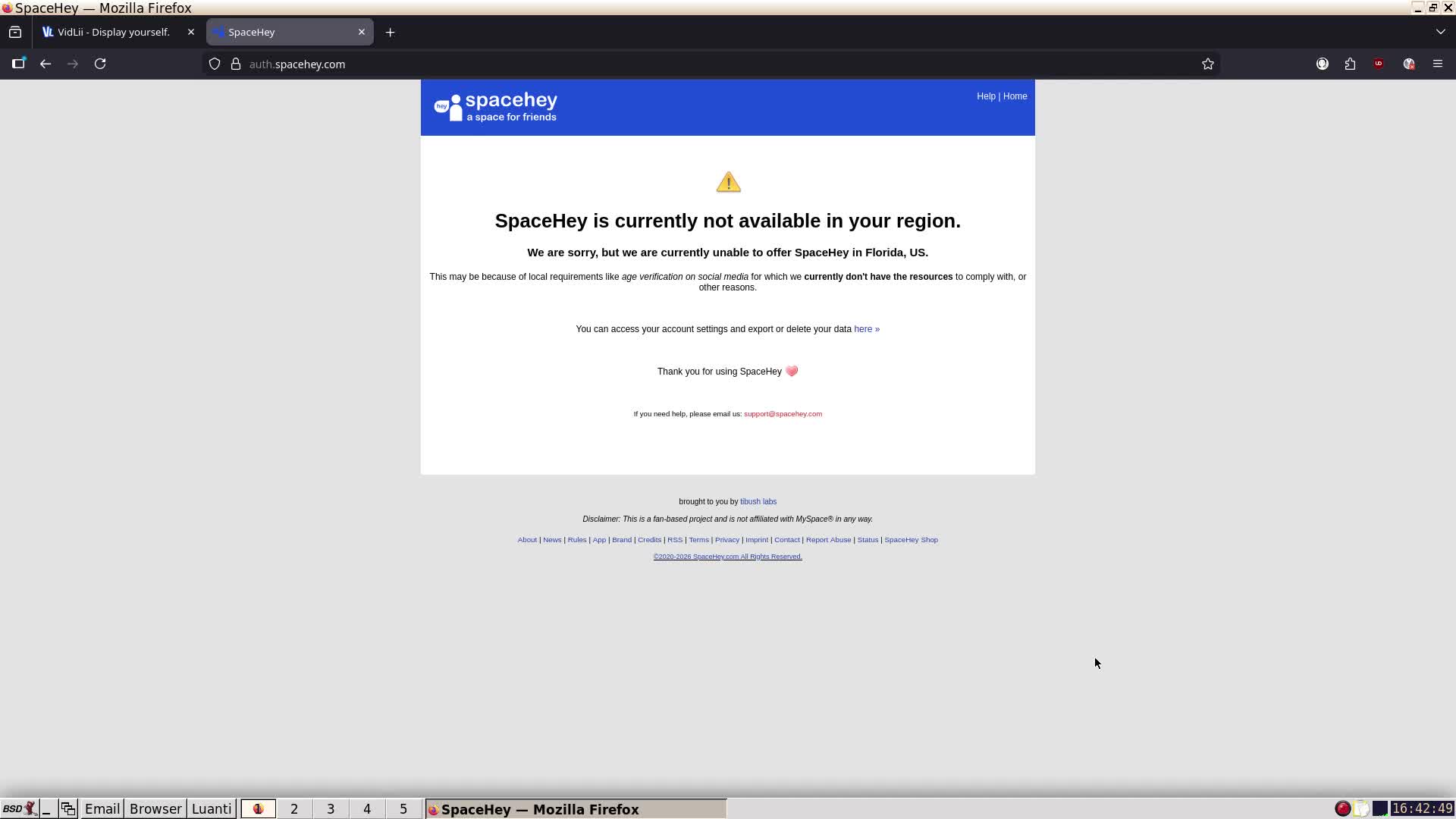The width and height of the screenshot is (1456, 819).
Task: Open Firefox View at the tab strip's left edge
Action: tap(15, 32)
